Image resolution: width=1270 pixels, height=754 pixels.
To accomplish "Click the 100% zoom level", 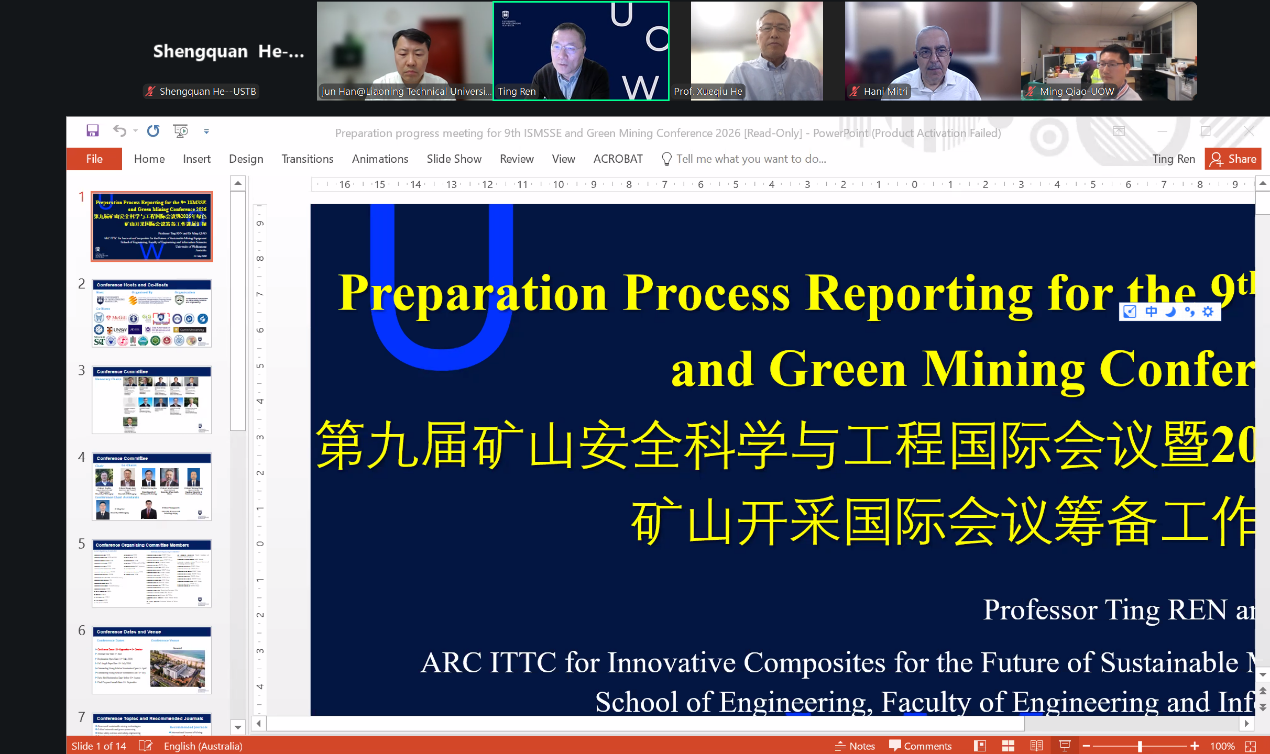I will [x=1222, y=746].
